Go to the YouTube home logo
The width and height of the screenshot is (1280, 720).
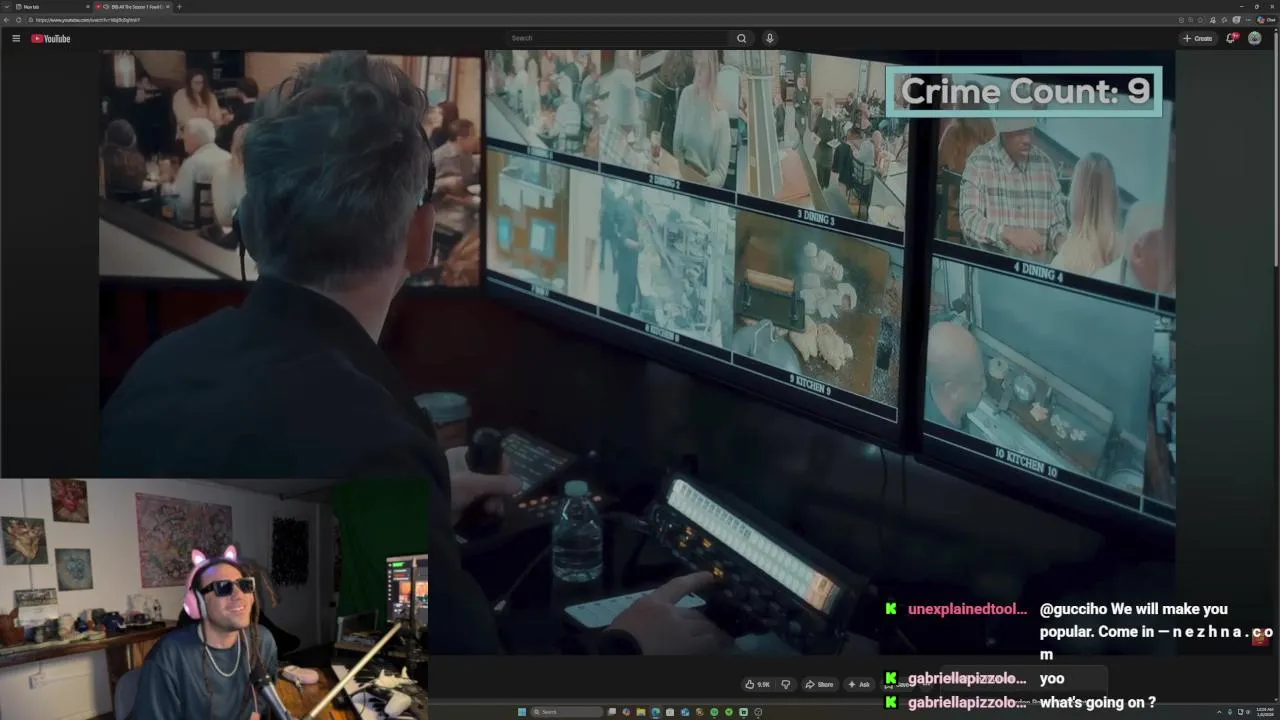[50, 38]
